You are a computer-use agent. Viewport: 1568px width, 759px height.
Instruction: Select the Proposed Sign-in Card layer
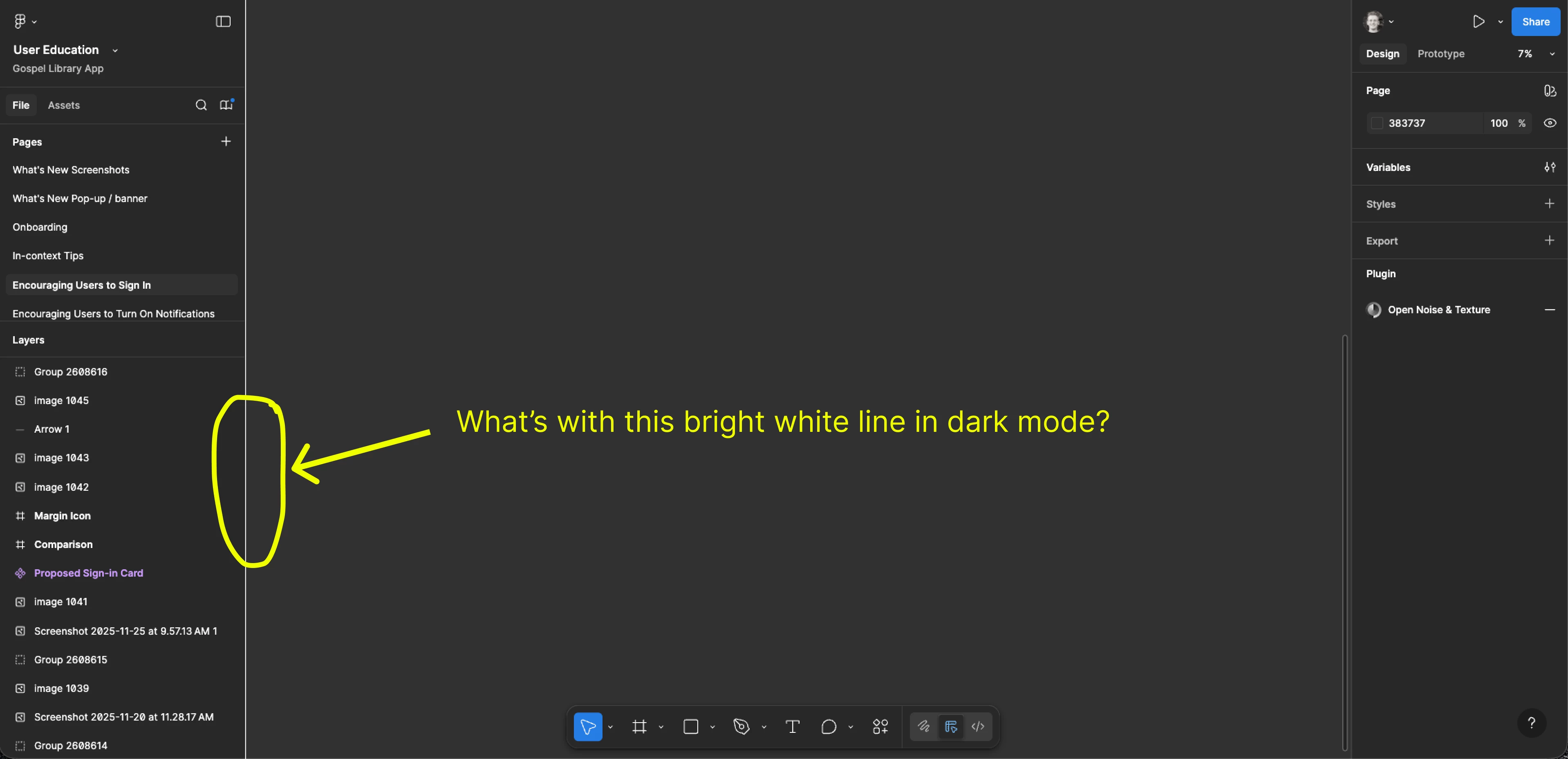tap(89, 573)
